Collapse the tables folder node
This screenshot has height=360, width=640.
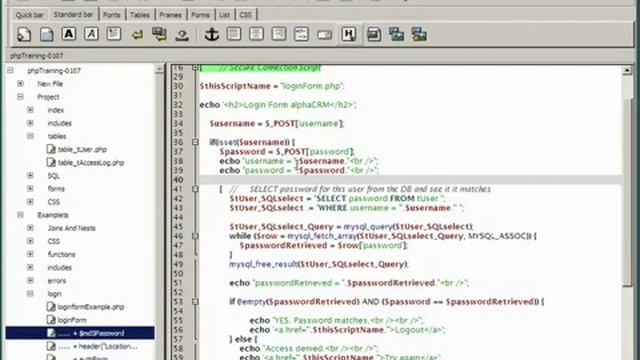click(30, 136)
